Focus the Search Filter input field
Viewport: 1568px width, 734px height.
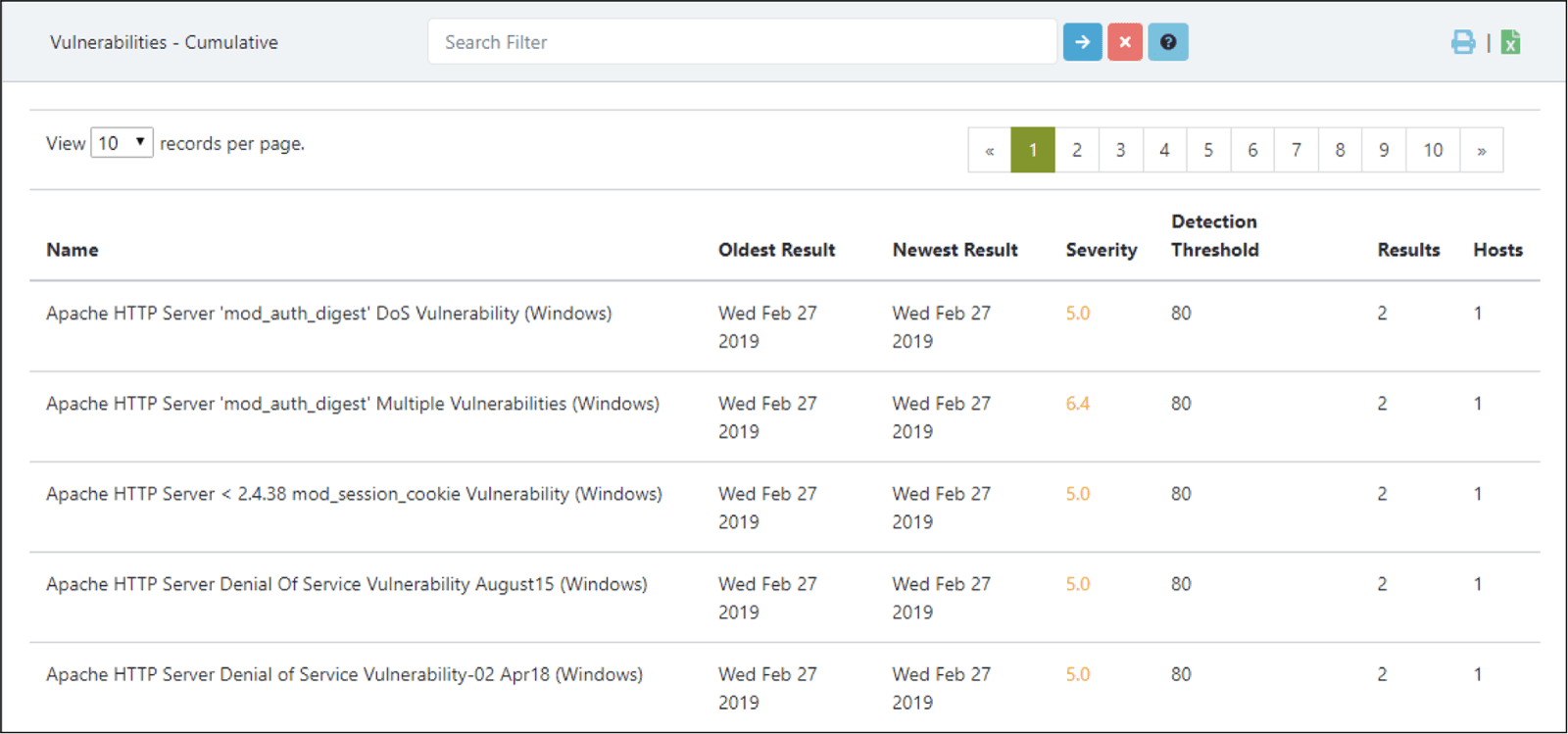(x=743, y=42)
